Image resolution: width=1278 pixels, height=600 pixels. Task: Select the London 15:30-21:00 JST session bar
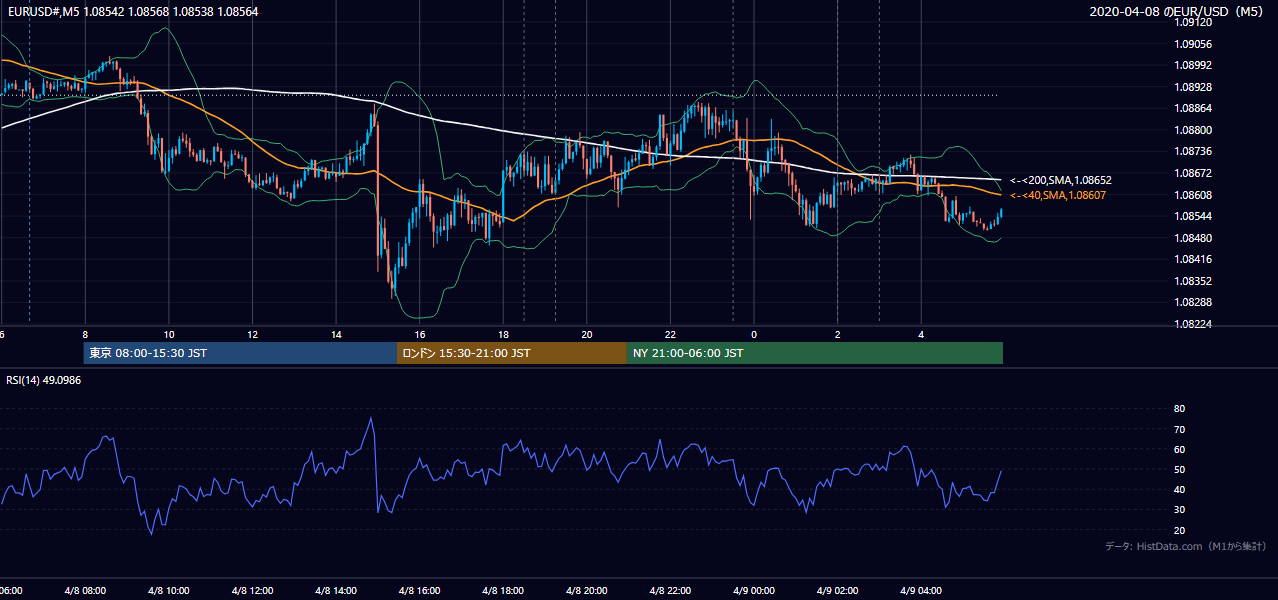(x=512, y=353)
